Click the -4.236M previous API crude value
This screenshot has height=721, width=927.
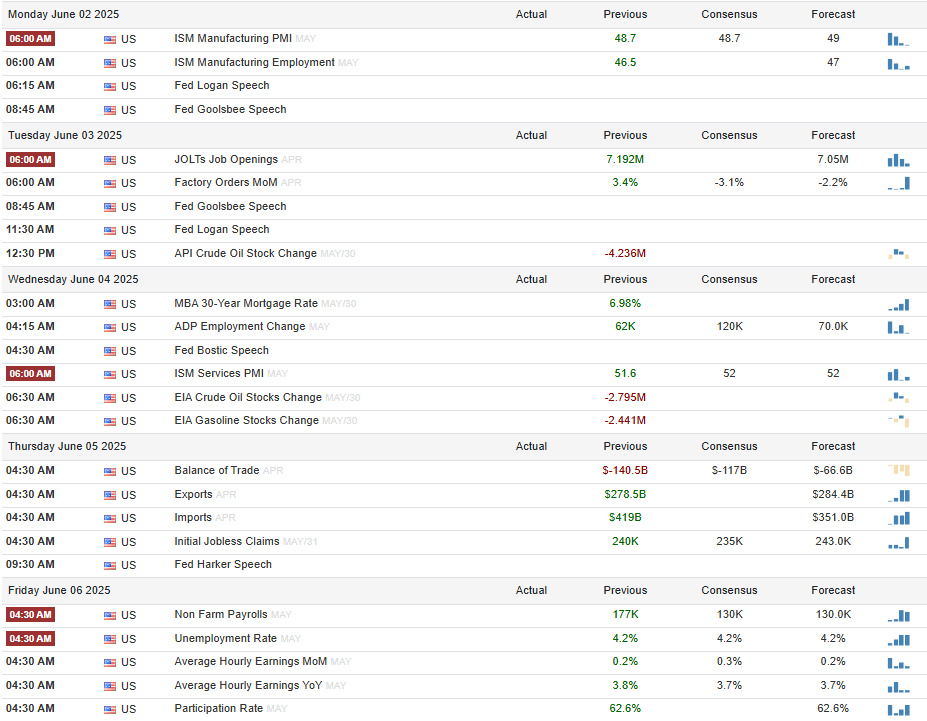625,254
